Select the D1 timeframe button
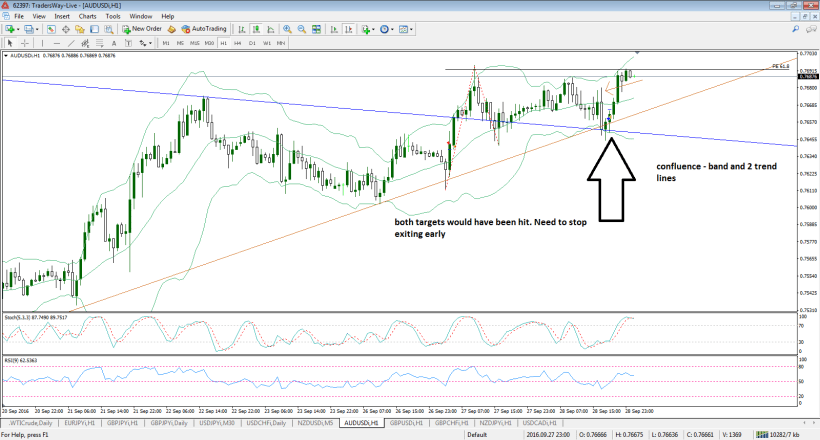This screenshot has height=440, width=820. (252, 43)
